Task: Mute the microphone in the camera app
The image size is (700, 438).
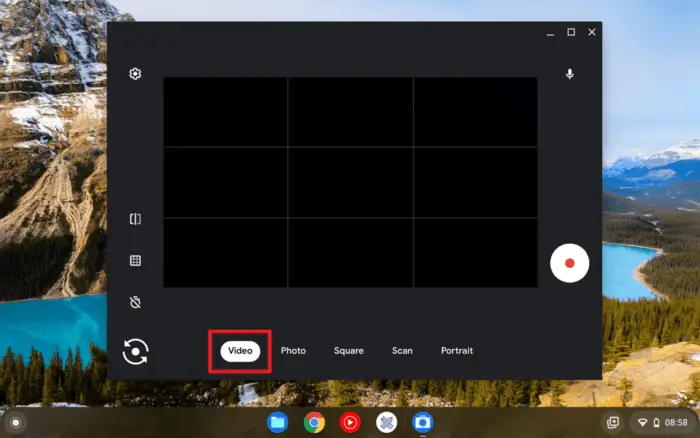Action: click(x=570, y=74)
